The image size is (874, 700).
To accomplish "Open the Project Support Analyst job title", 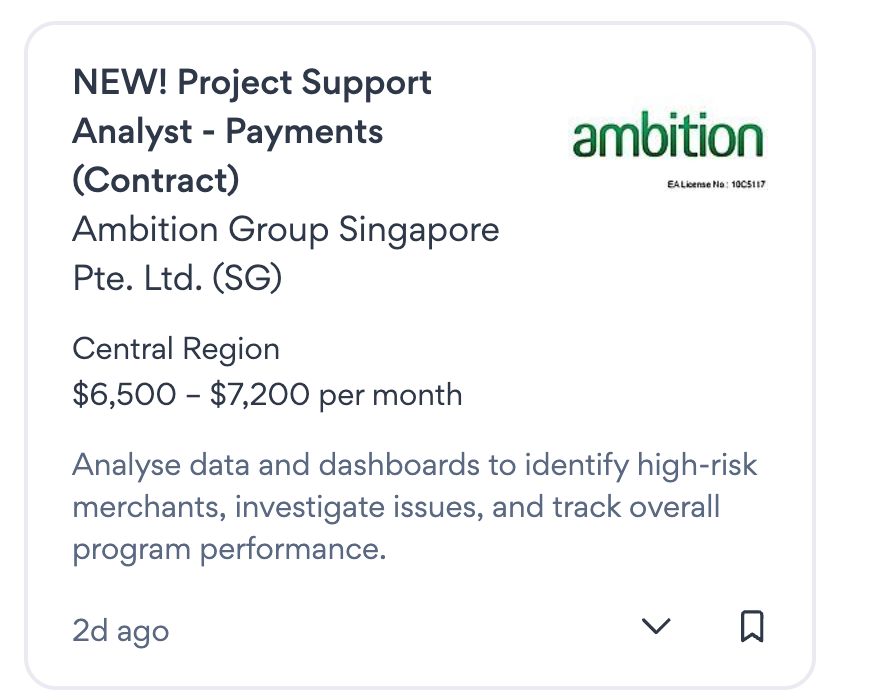I will [x=252, y=131].
